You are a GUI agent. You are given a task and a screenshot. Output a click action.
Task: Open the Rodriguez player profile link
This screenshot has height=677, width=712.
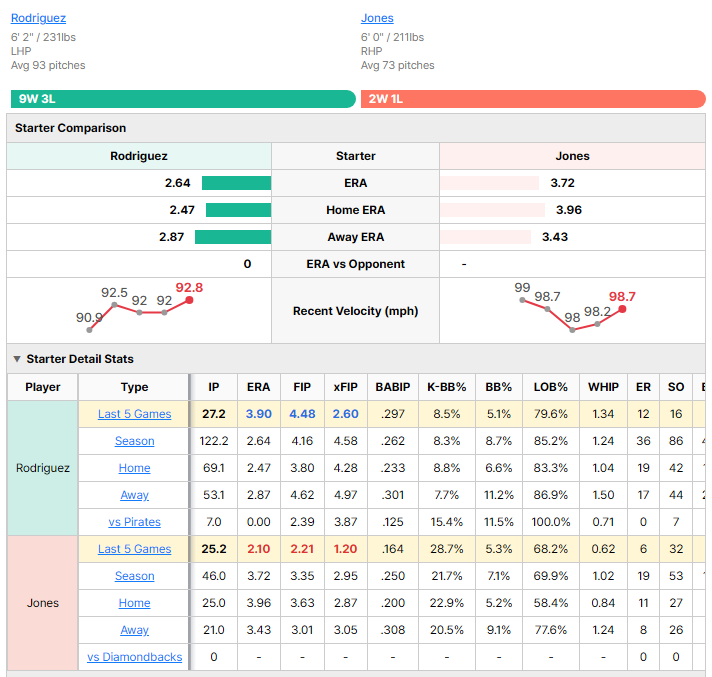(x=39, y=18)
